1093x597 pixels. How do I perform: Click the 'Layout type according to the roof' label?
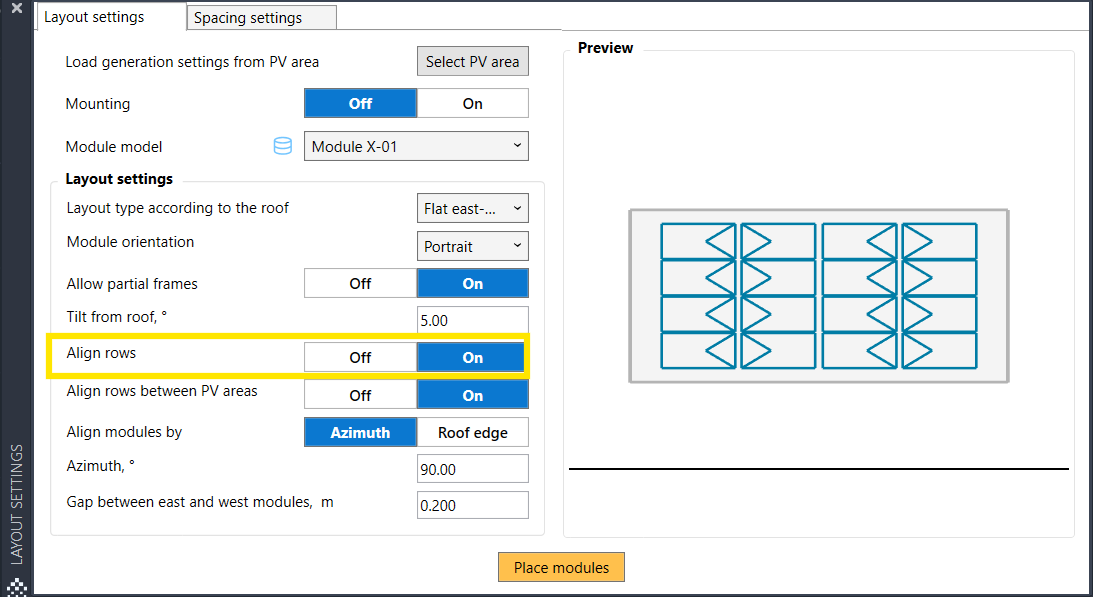[x=177, y=208]
